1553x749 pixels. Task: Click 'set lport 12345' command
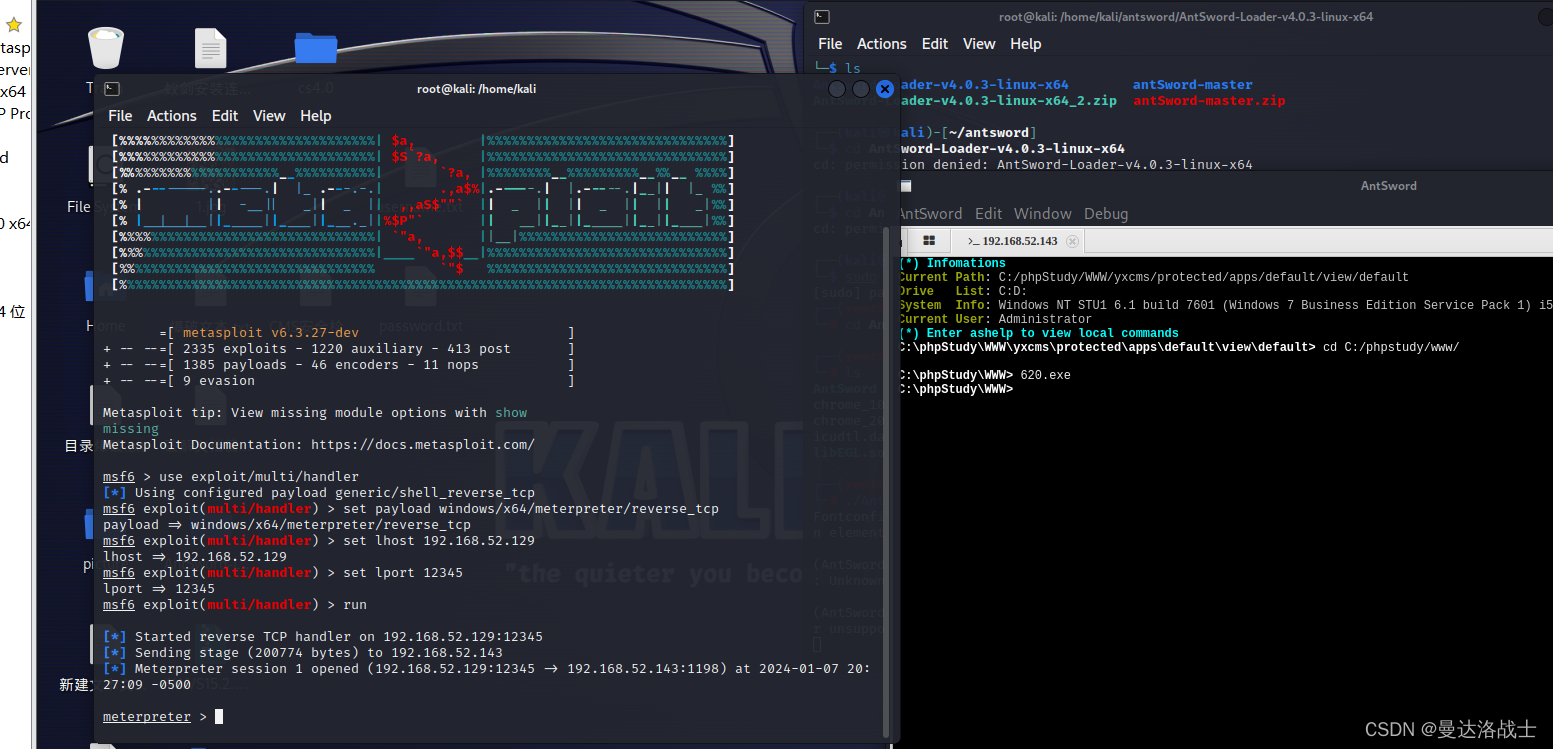coord(403,573)
